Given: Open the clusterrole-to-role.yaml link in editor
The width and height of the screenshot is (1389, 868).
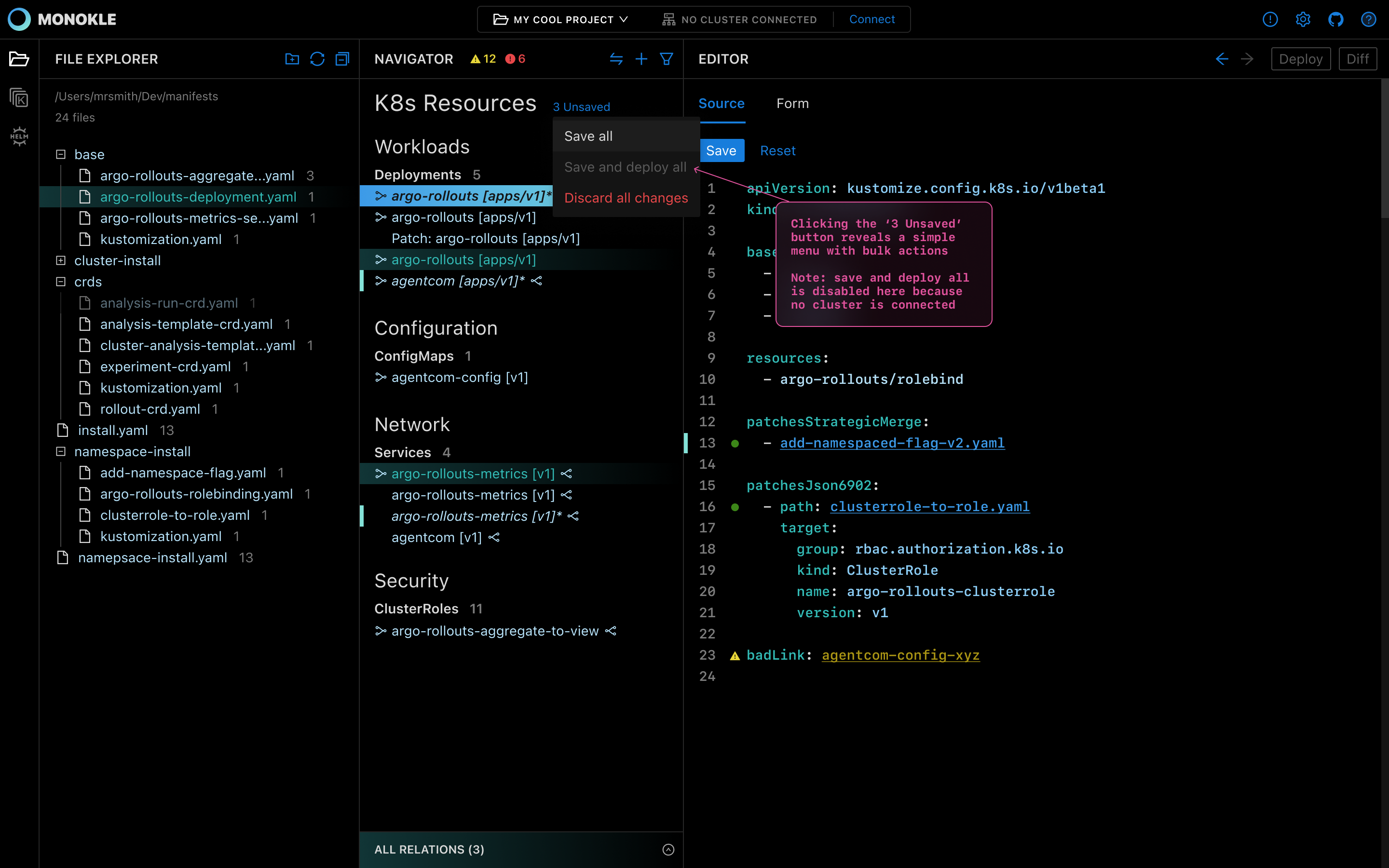Looking at the screenshot, I should pyautogui.click(x=930, y=506).
